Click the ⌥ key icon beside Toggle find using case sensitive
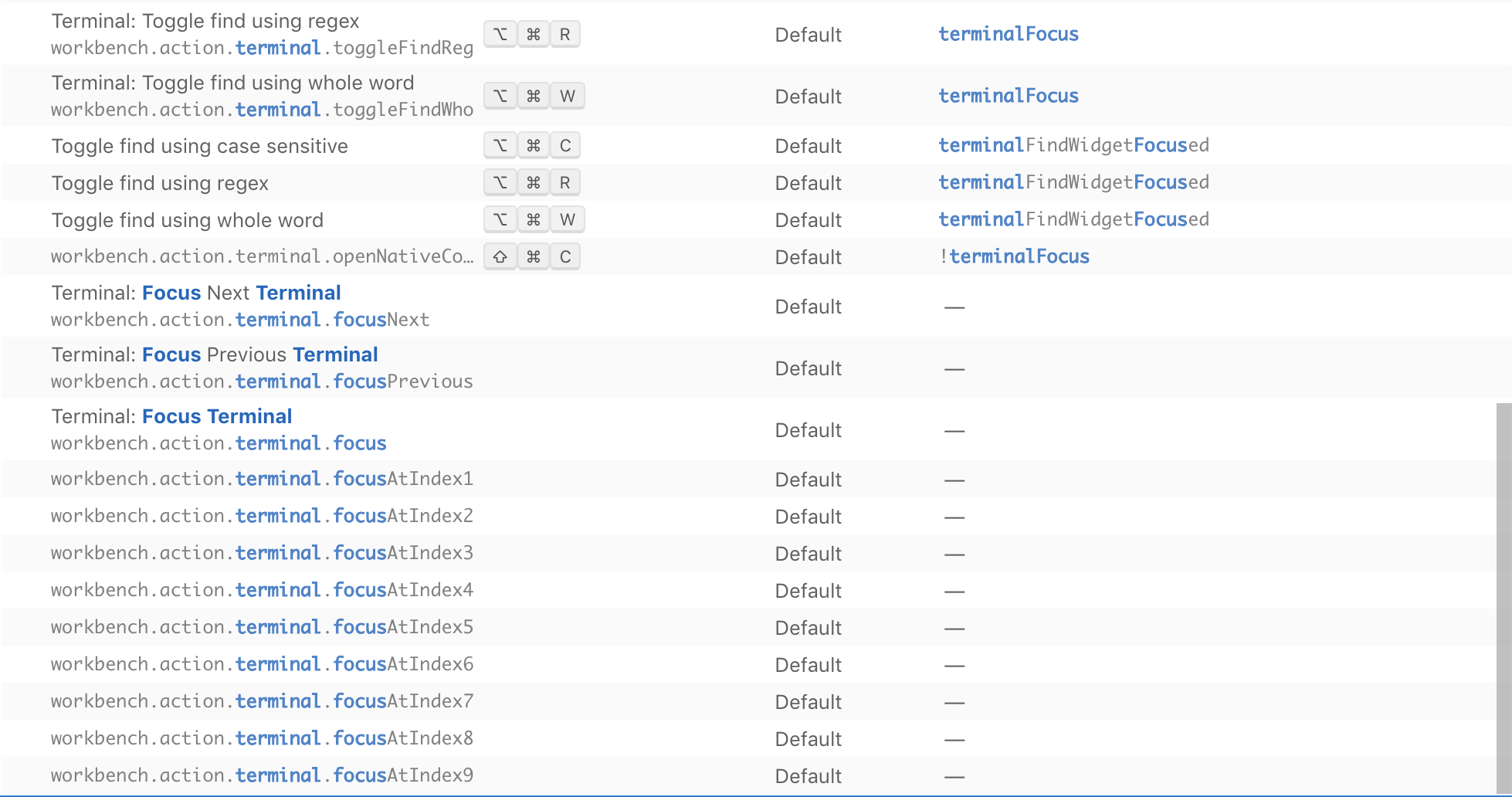1512x797 pixels. [x=500, y=145]
